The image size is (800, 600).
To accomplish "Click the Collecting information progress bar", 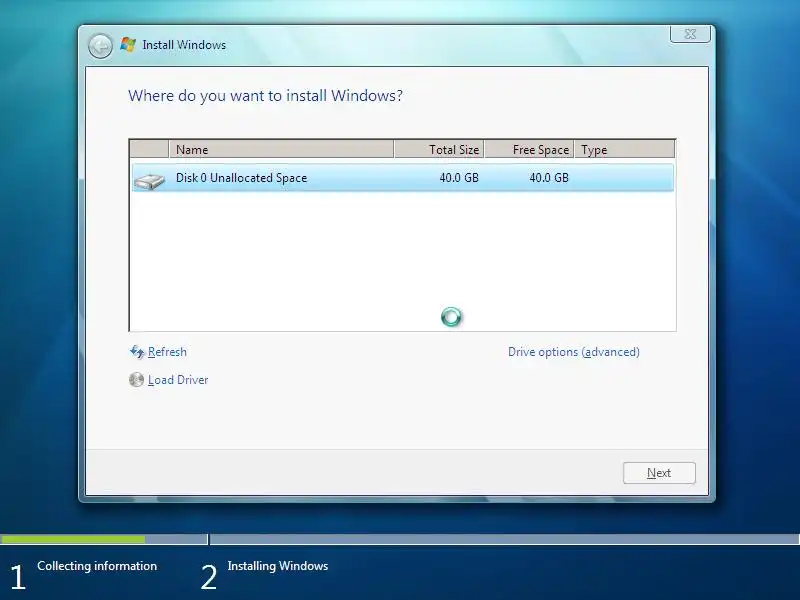I will coord(104,539).
